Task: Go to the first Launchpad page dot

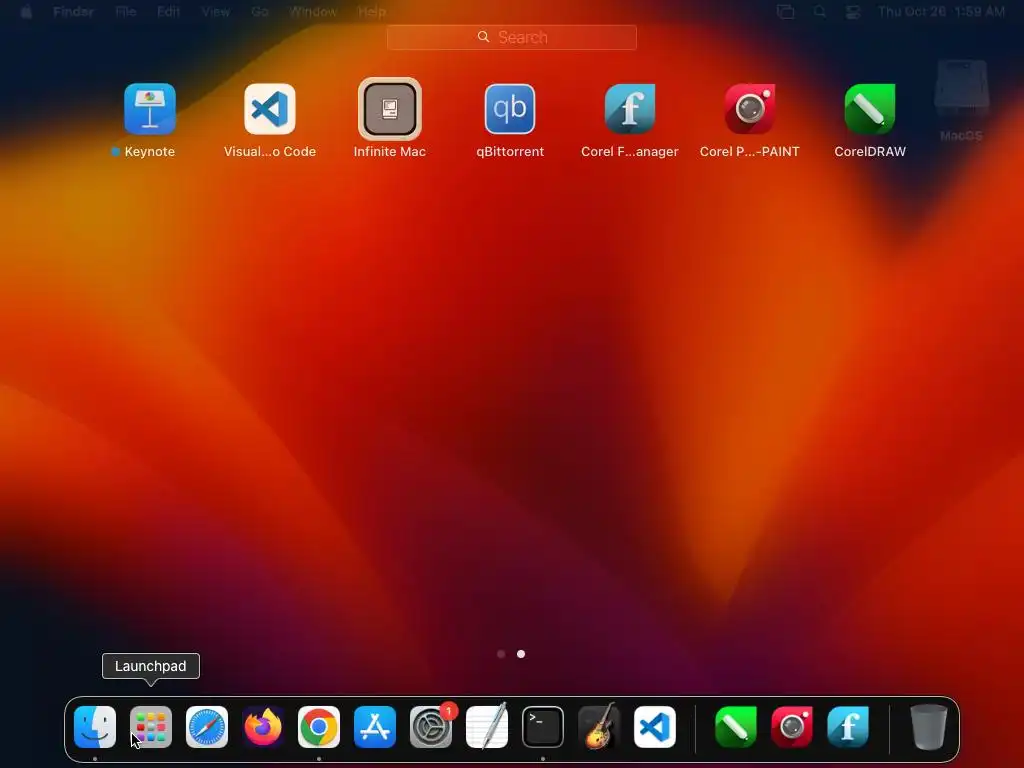Action: pos(501,654)
